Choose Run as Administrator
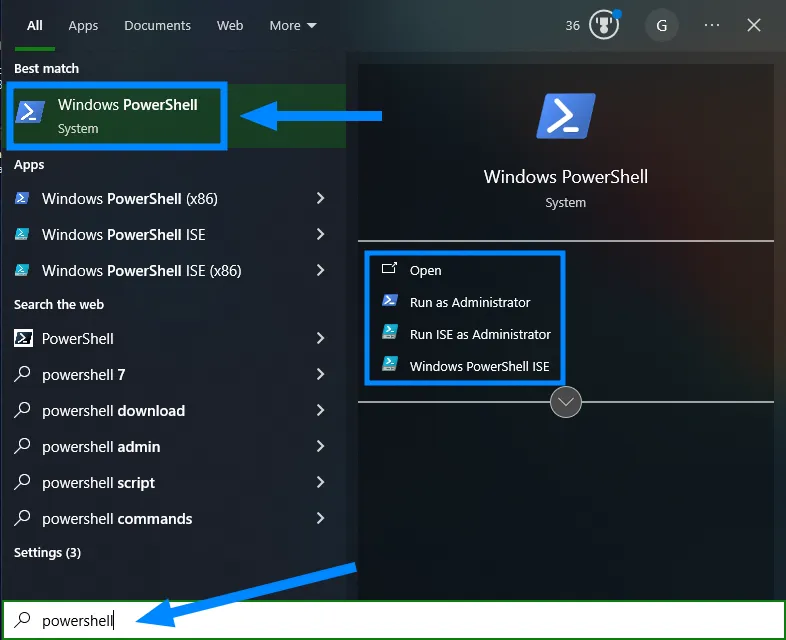The width and height of the screenshot is (786, 640). [470, 303]
